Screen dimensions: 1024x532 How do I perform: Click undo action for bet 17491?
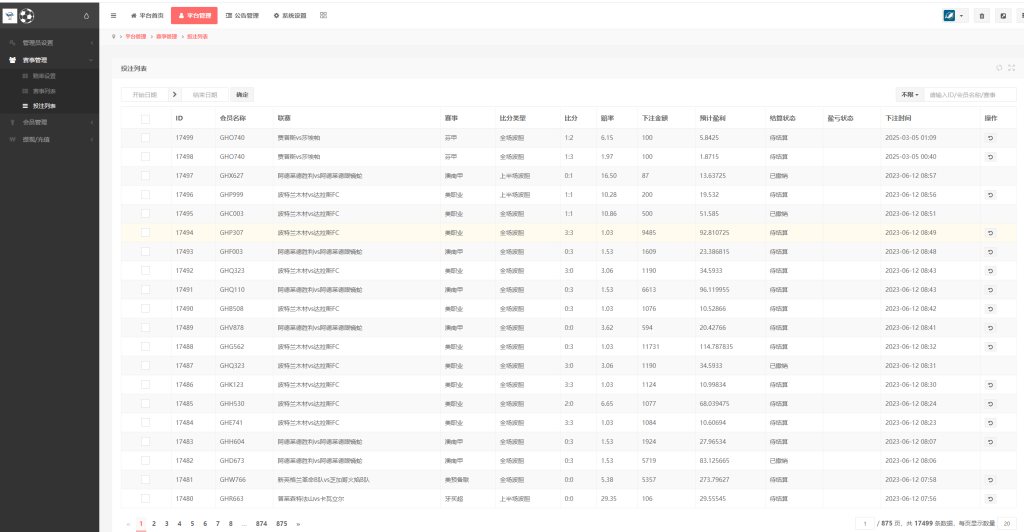click(x=990, y=290)
